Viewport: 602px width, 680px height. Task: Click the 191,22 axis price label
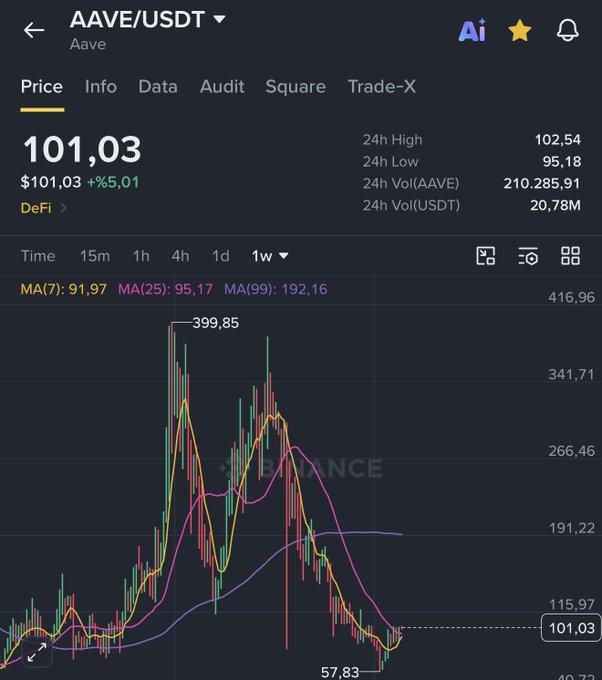point(571,528)
